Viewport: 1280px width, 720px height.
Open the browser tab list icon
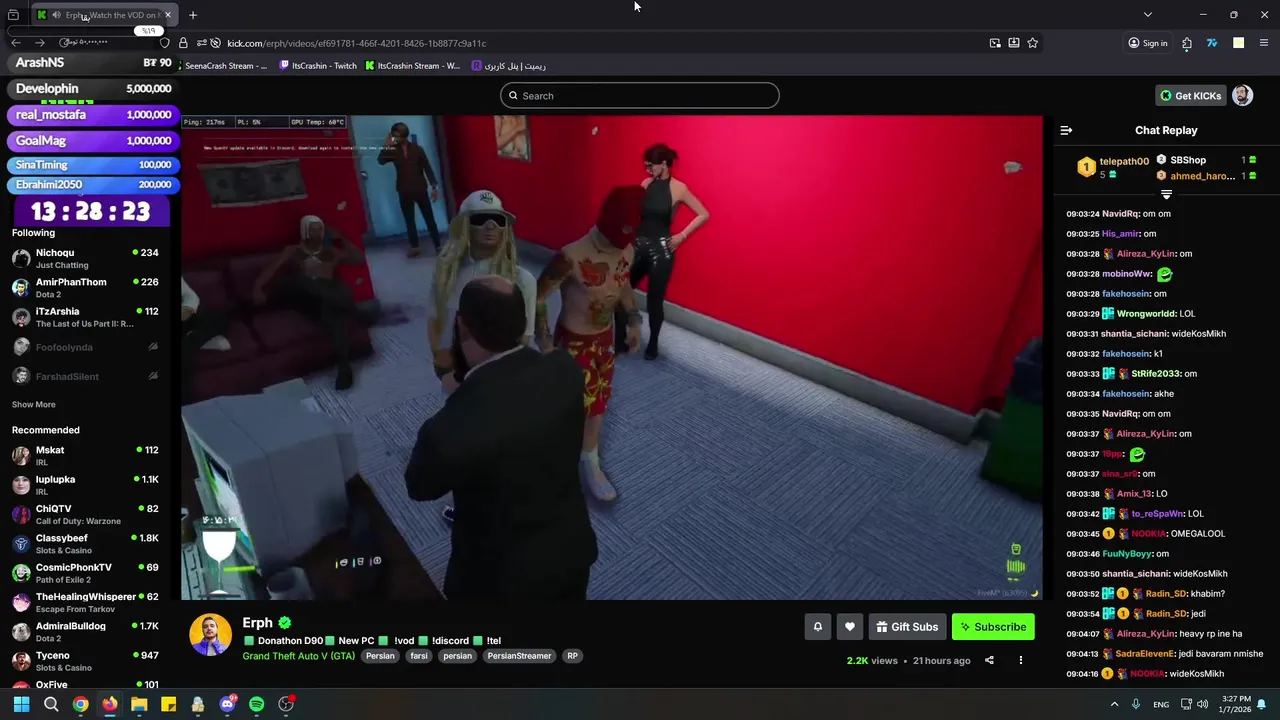pyautogui.click(x=13, y=15)
